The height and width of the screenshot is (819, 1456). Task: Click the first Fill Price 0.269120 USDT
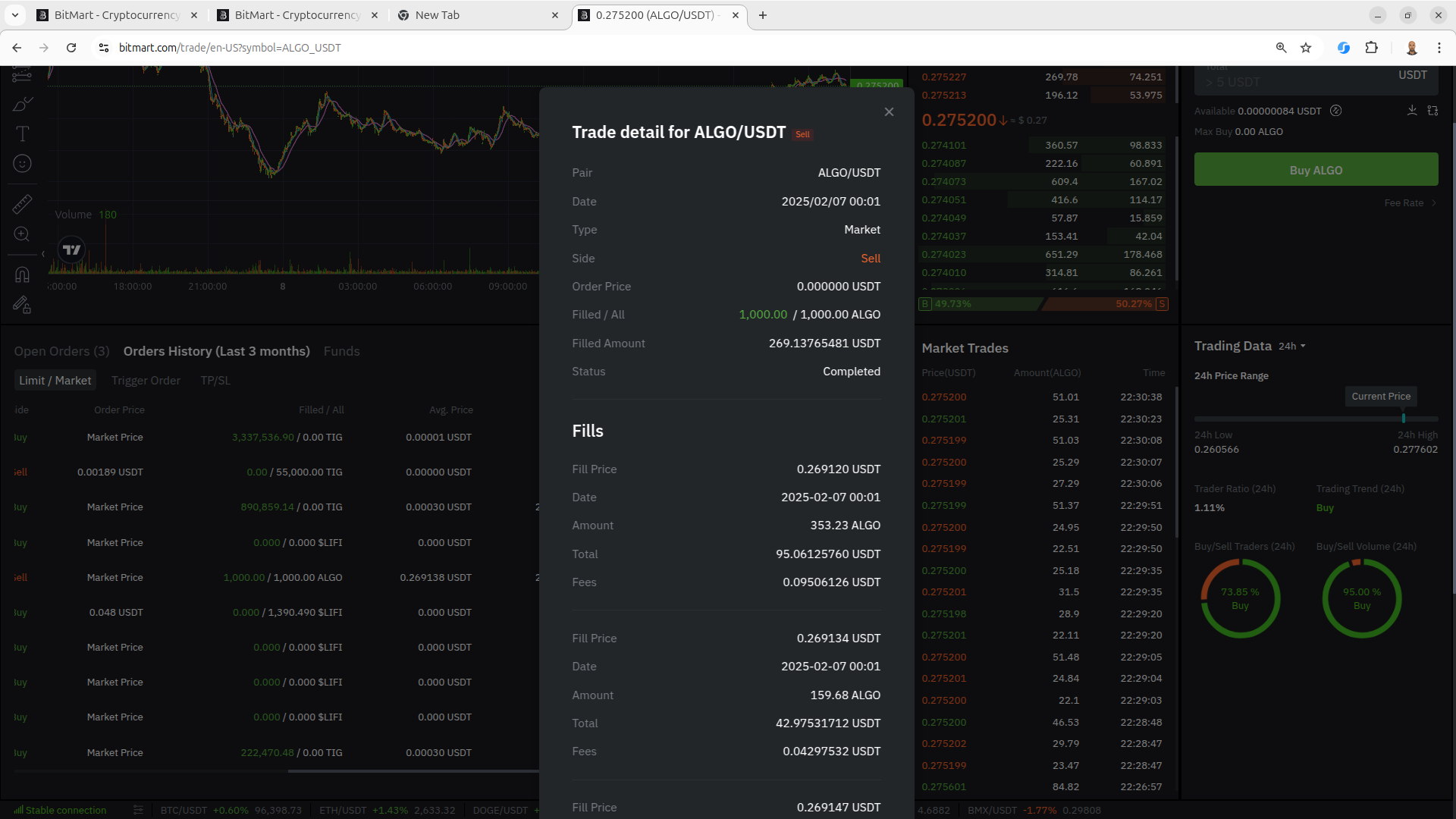tap(839, 469)
